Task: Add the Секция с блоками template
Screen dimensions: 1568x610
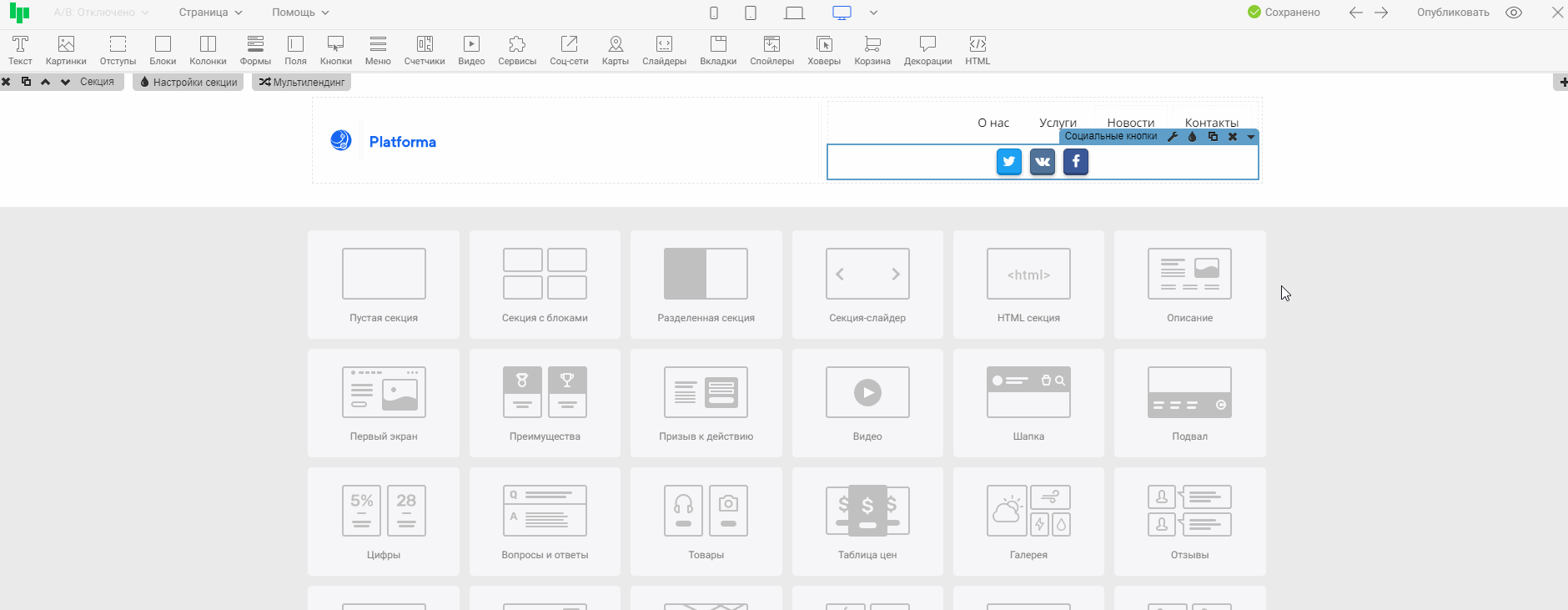Action: click(545, 285)
